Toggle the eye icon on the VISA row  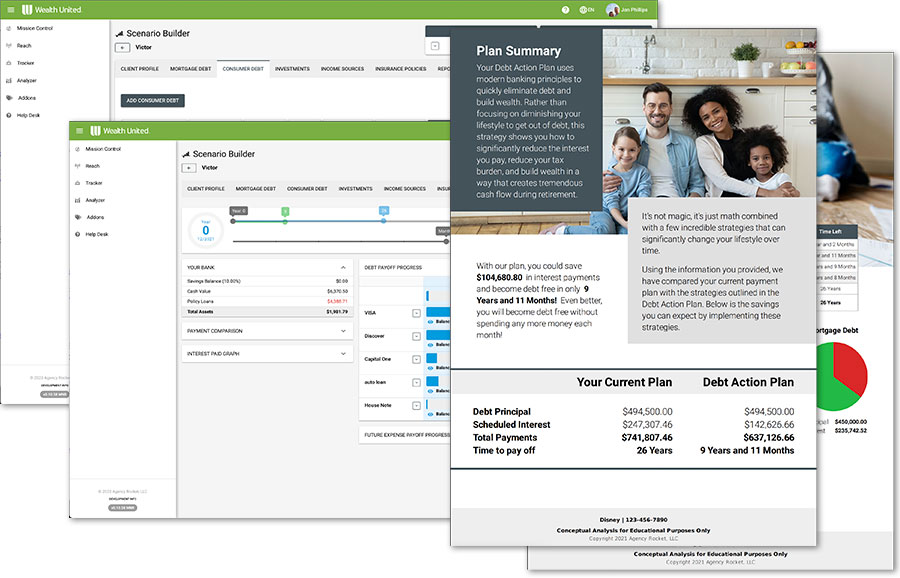(430, 321)
